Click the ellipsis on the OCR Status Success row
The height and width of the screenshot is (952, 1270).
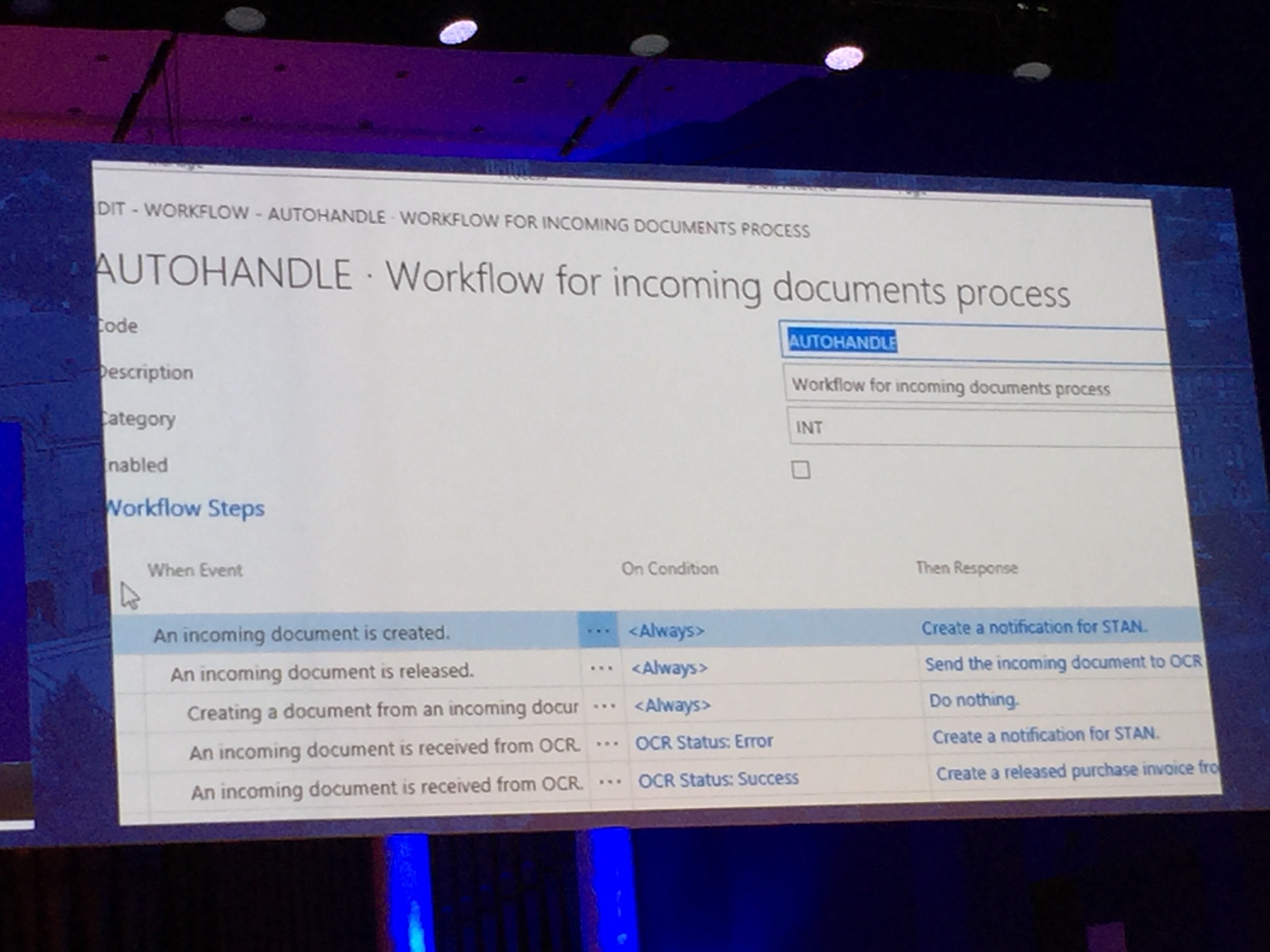tap(610, 781)
